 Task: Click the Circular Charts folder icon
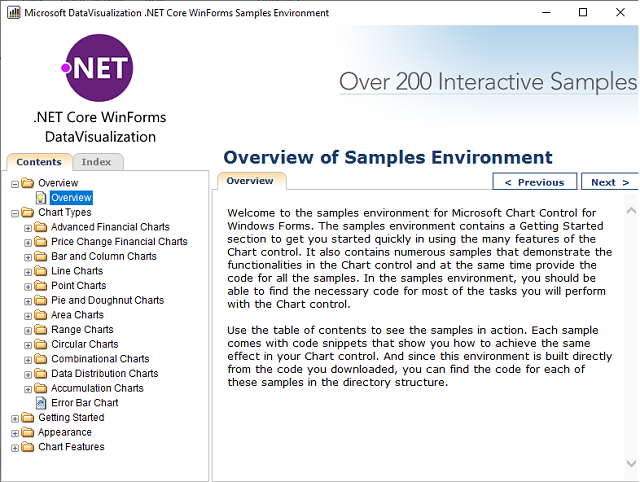[x=40, y=344]
